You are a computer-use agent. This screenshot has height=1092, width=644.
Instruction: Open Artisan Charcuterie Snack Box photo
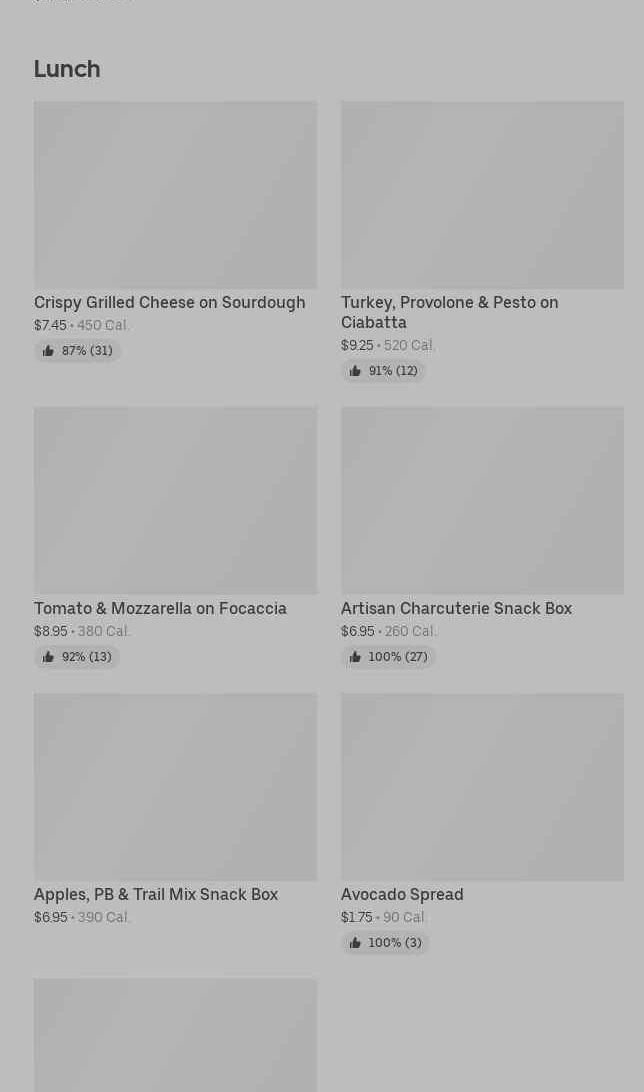(482, 500)
